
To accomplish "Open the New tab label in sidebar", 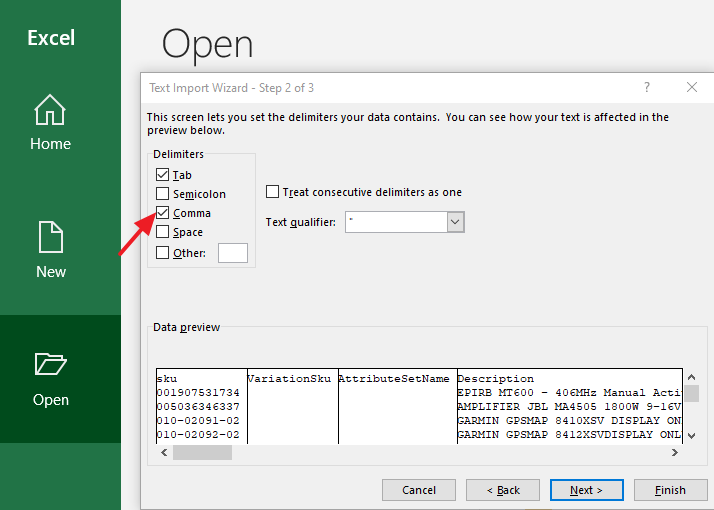I will point(51,272).
